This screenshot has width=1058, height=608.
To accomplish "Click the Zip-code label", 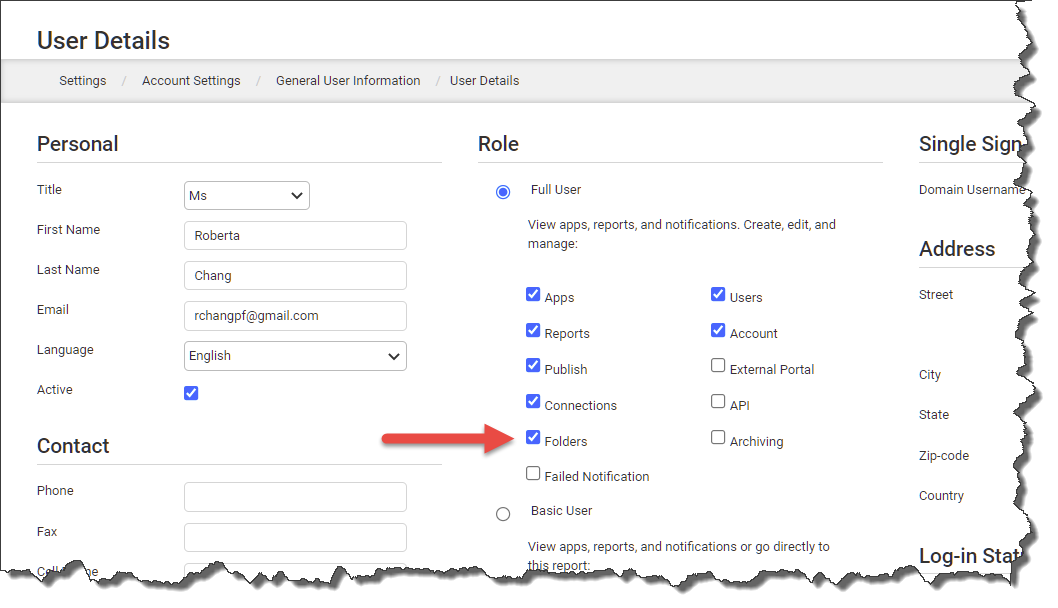I will point(944,455).
